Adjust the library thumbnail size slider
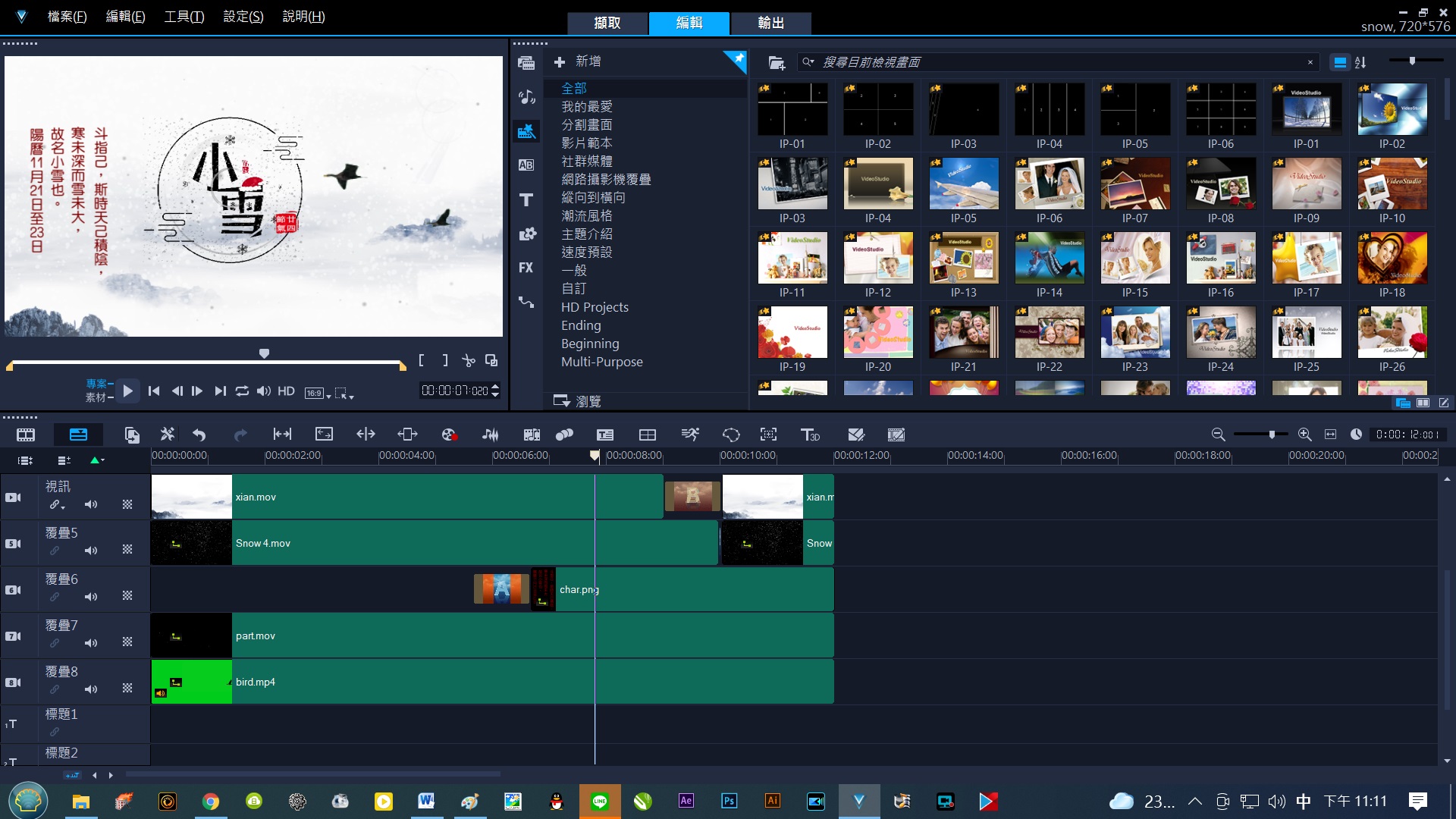The image size is (1456, 819). click(1412, 61)
